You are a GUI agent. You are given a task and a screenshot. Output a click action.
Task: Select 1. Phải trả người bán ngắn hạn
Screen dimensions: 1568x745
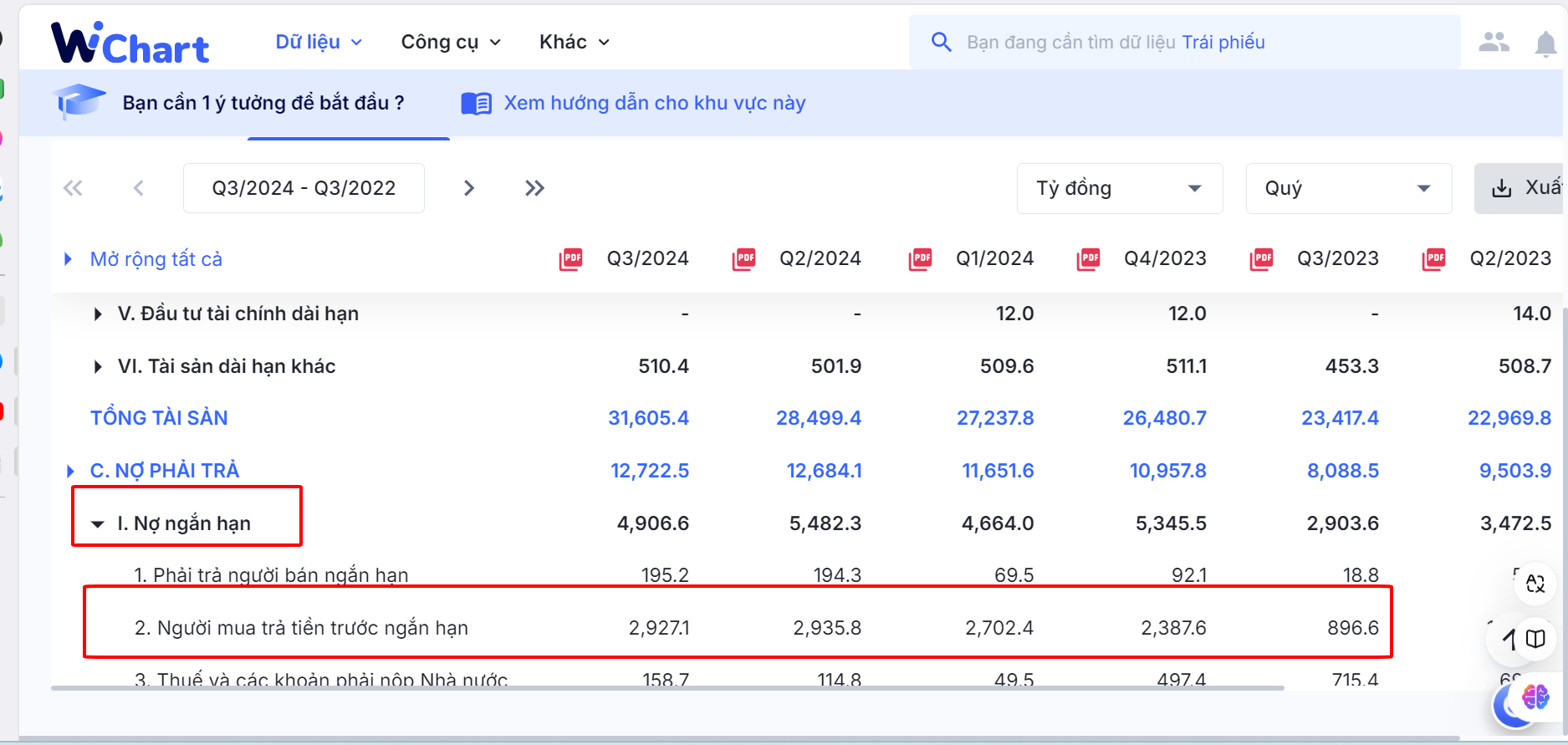[271, 575]
